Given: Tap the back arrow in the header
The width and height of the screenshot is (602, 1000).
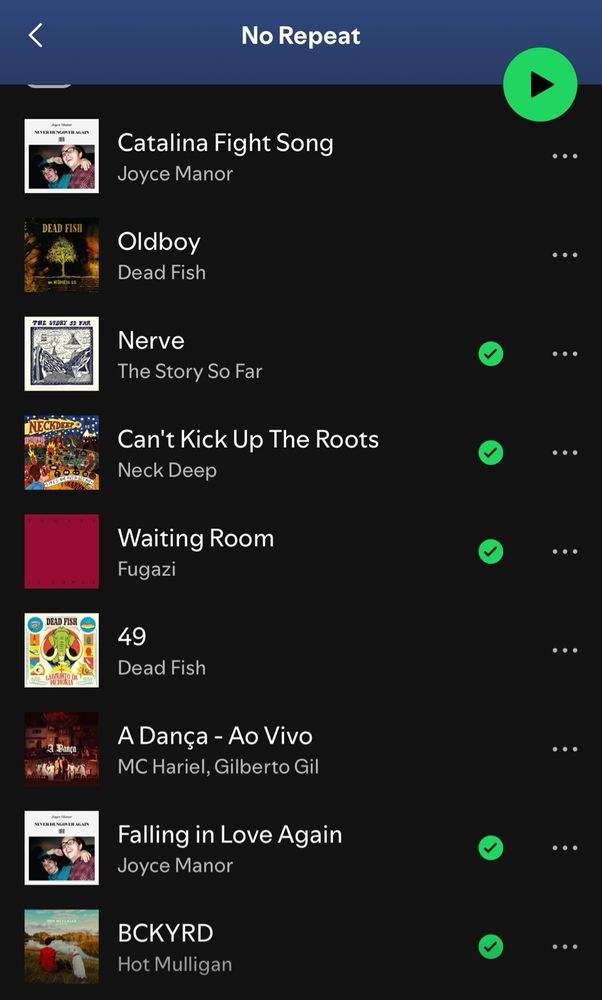Looking at the screenshot, I should pos(36,35).
